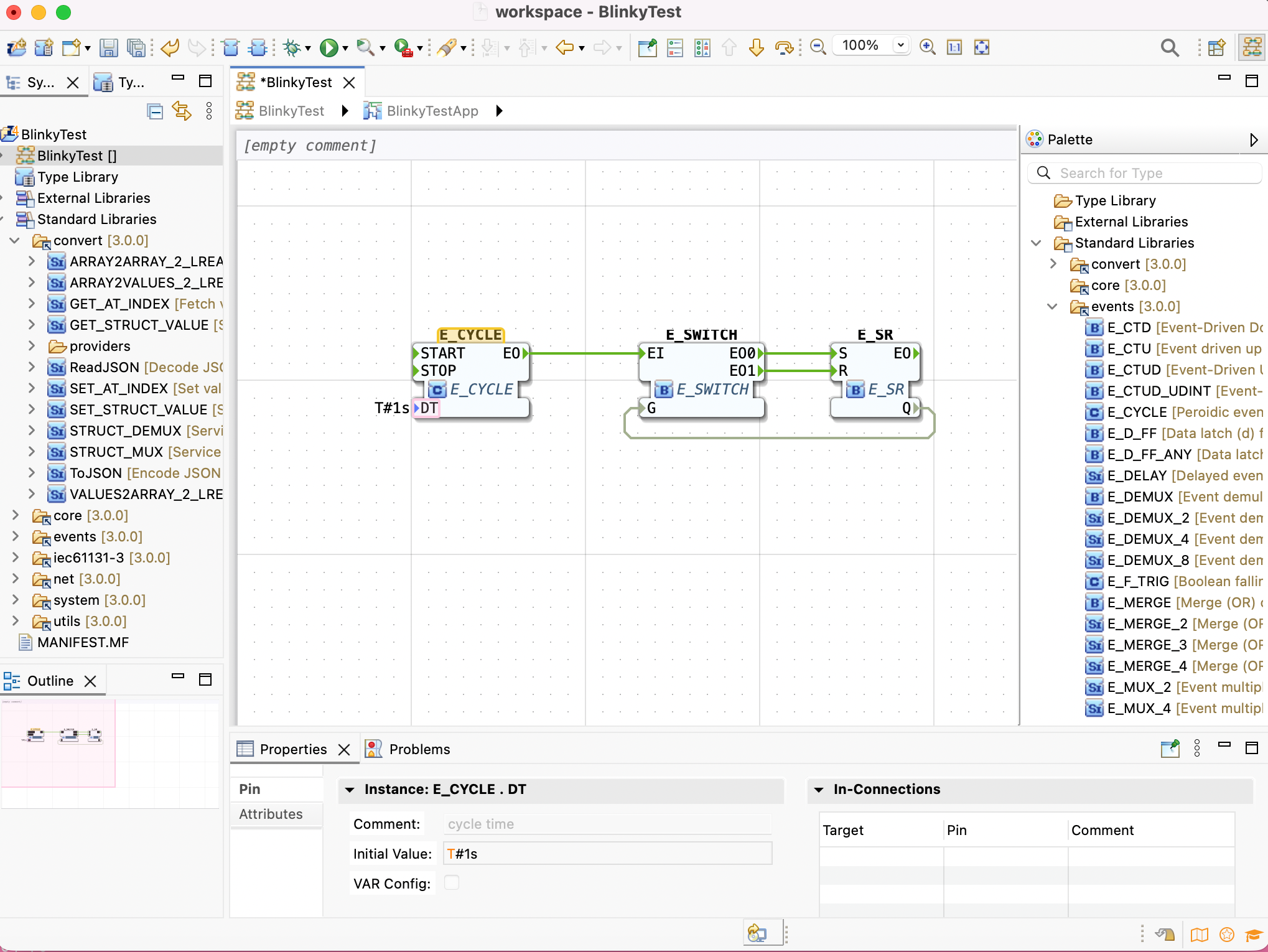
Task: Click the Debug bug icon
Action: pyautogui.click(x=292, y=47)
